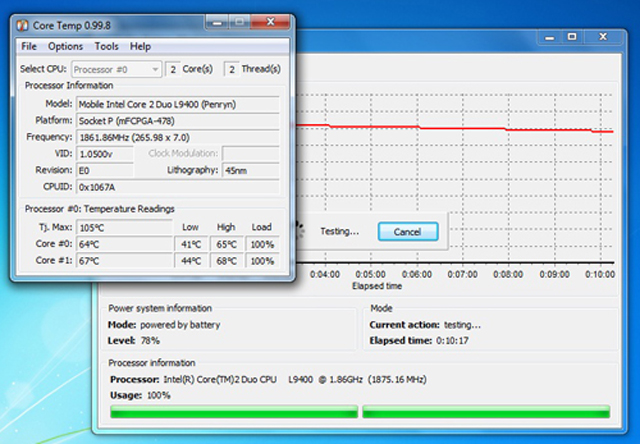Expand the Select CPU Processor #0 dropdown

(x=117, y=69)
